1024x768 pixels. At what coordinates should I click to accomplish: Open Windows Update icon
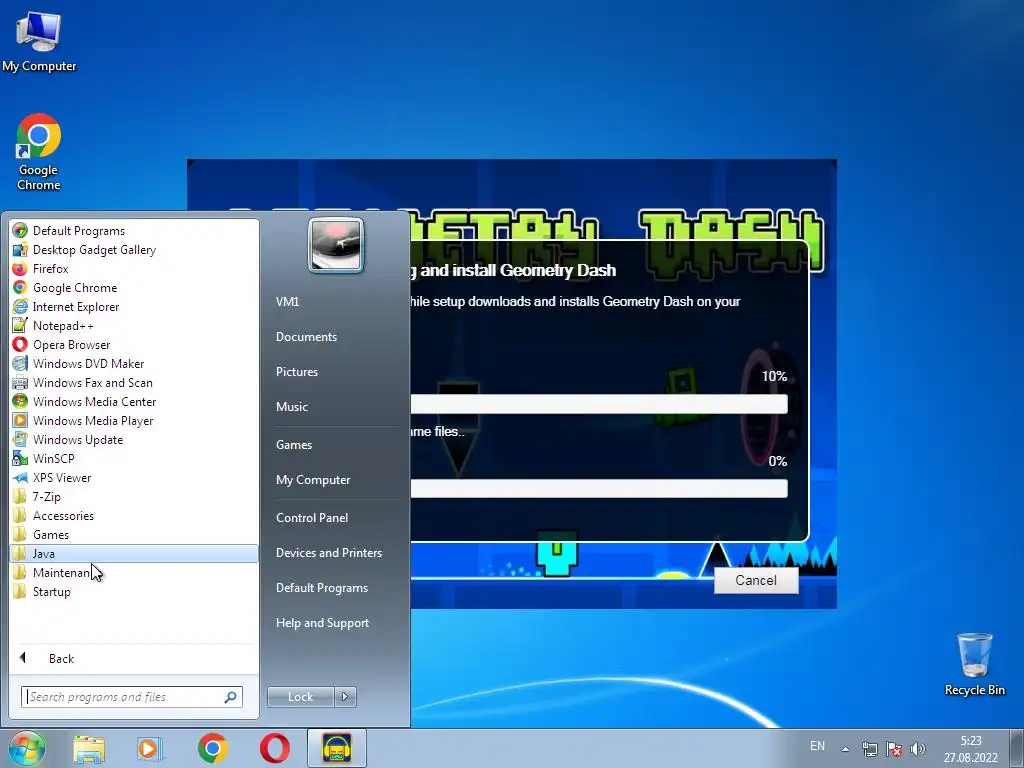(x=20, y=440)
